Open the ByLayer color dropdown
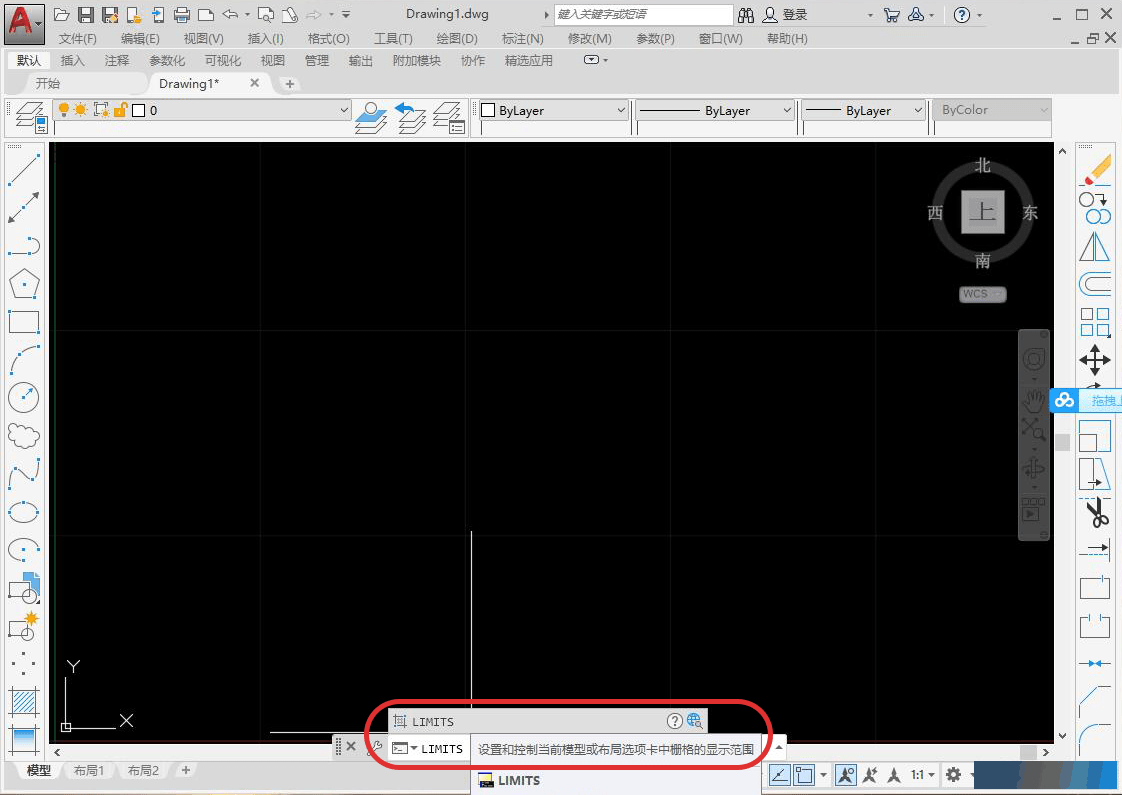The height and width of the screenshot is (795, 1122). (x=620, y=110)
